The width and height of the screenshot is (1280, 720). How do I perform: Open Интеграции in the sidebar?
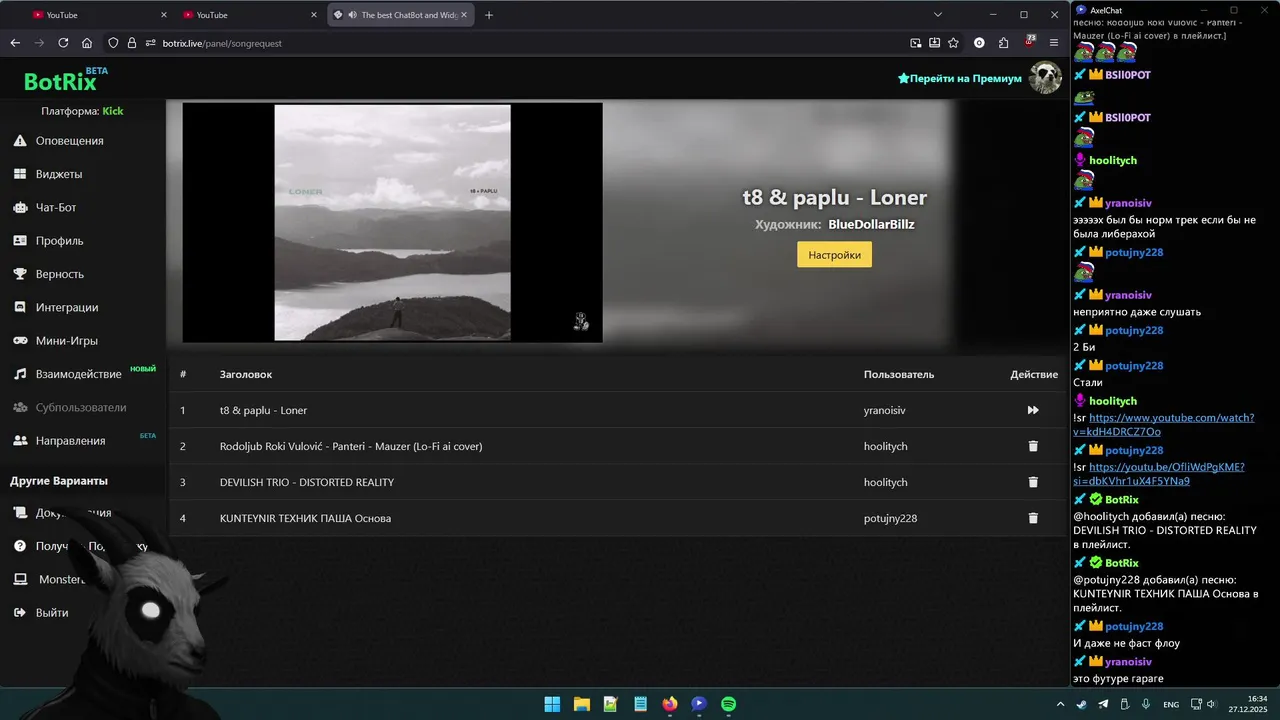point(66,307)
